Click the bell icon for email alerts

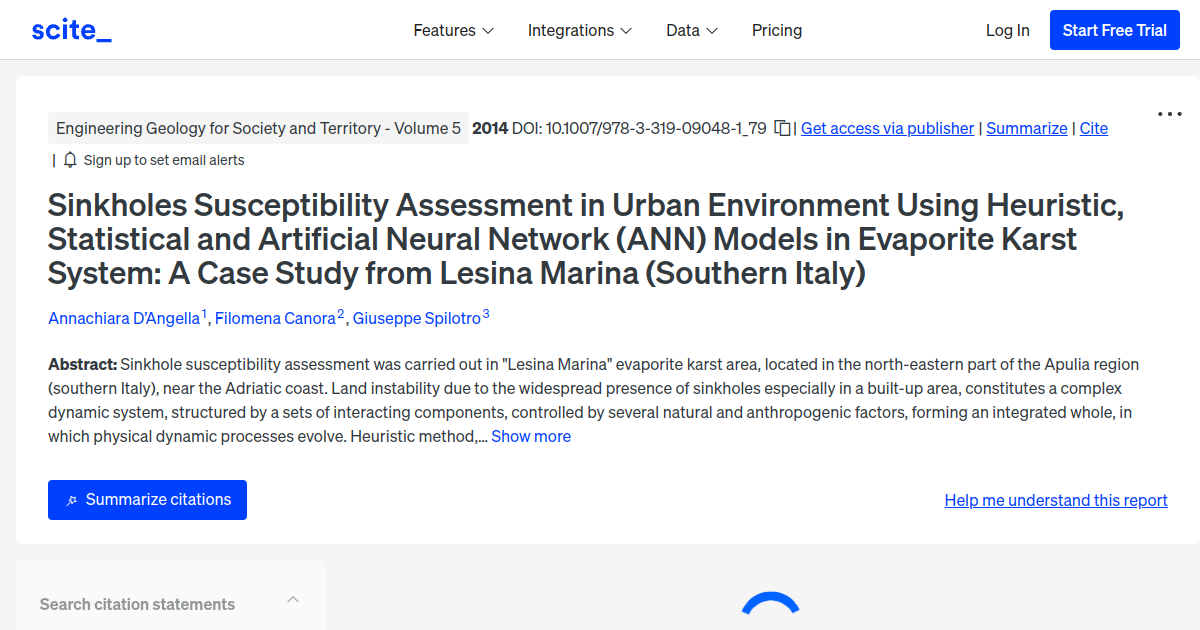(68, 159)
